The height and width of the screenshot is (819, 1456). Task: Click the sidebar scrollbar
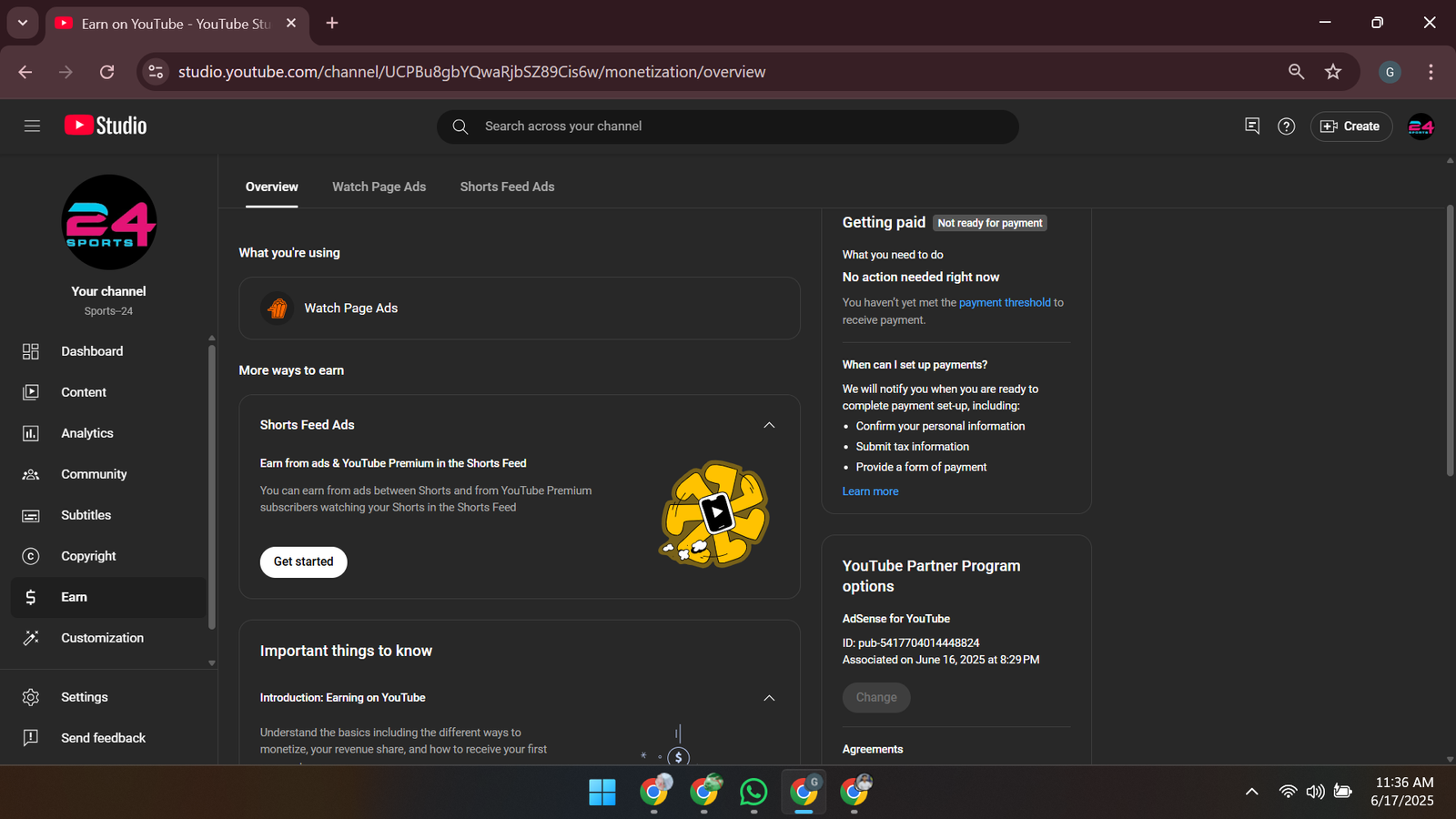click(x=211, y=487)
